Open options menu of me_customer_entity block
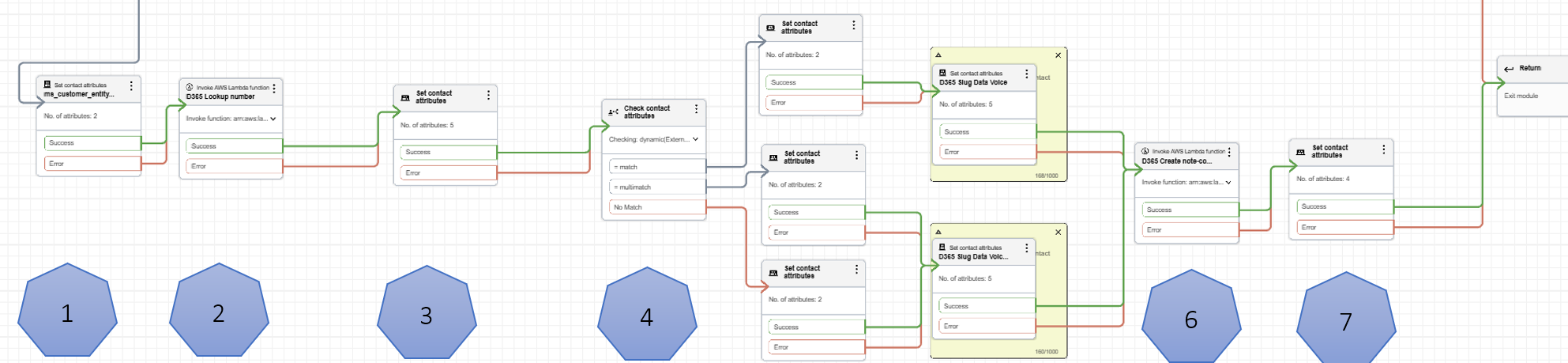Image resolution: width=1568 pixels, height=363 pixels. tap(131, 86)
